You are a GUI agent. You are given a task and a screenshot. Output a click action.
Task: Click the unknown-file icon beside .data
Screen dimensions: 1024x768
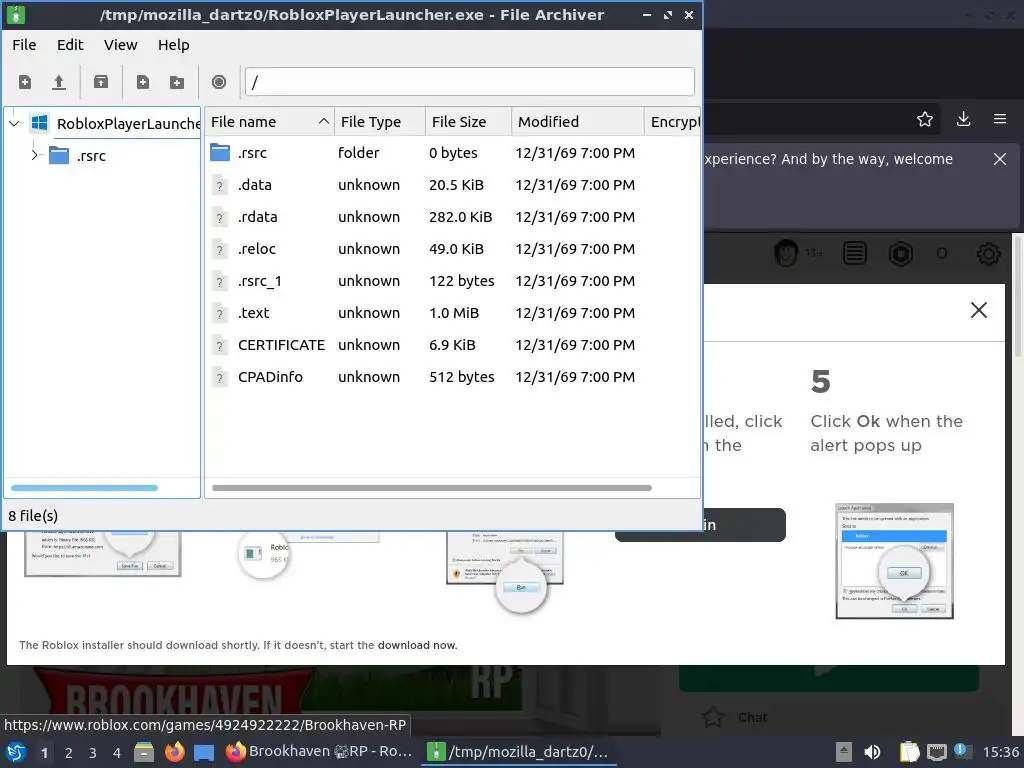click(220, 185)
